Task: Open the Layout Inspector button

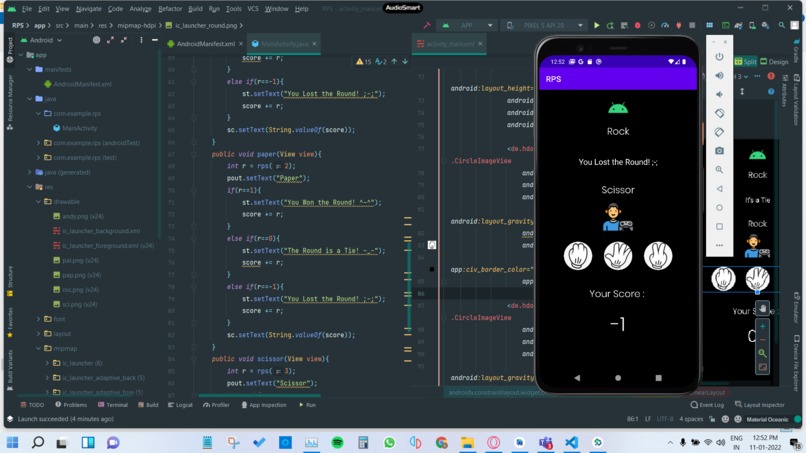Action: [x=760, y=405]
